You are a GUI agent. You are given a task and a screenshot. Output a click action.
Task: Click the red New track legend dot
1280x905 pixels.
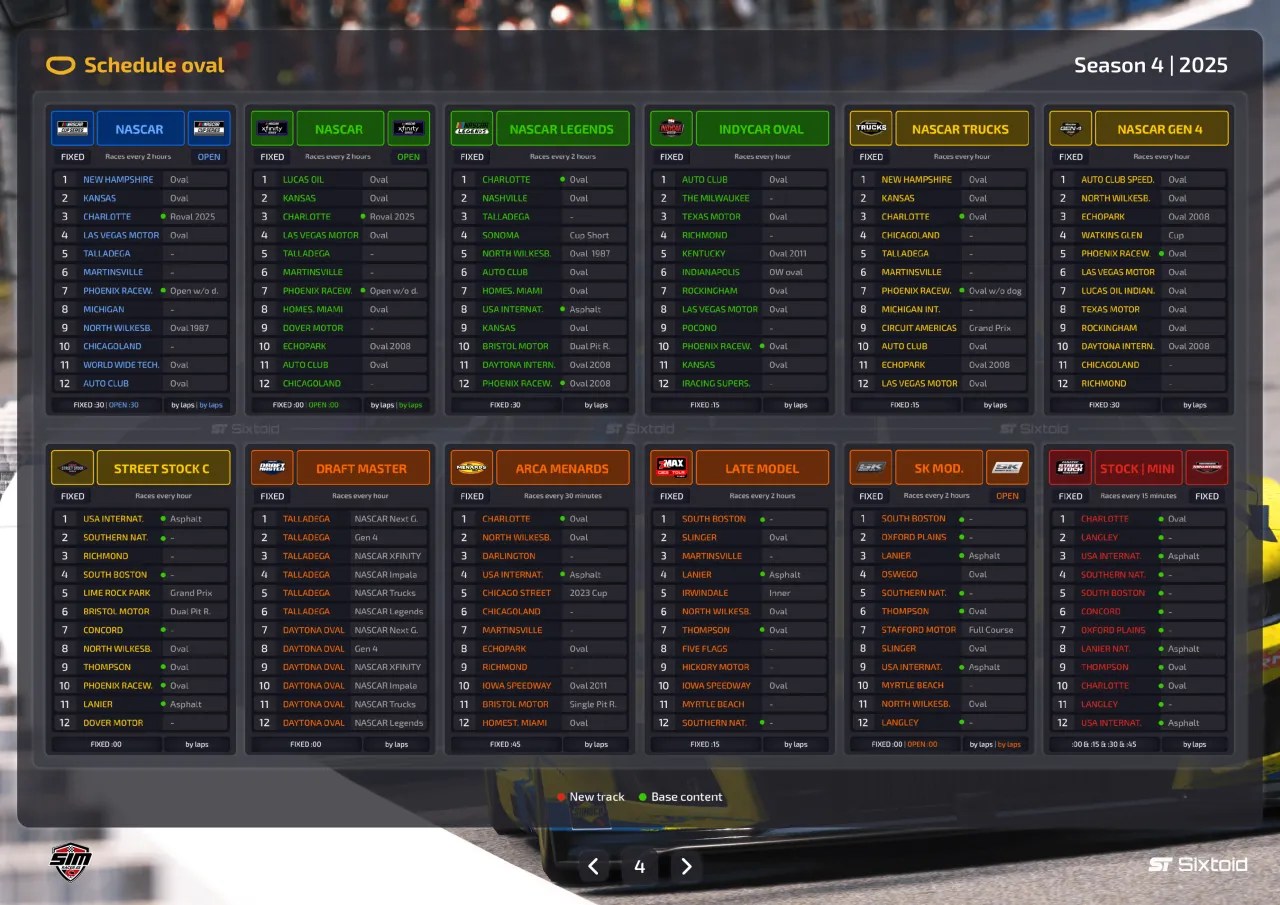[x=561, y=797]
